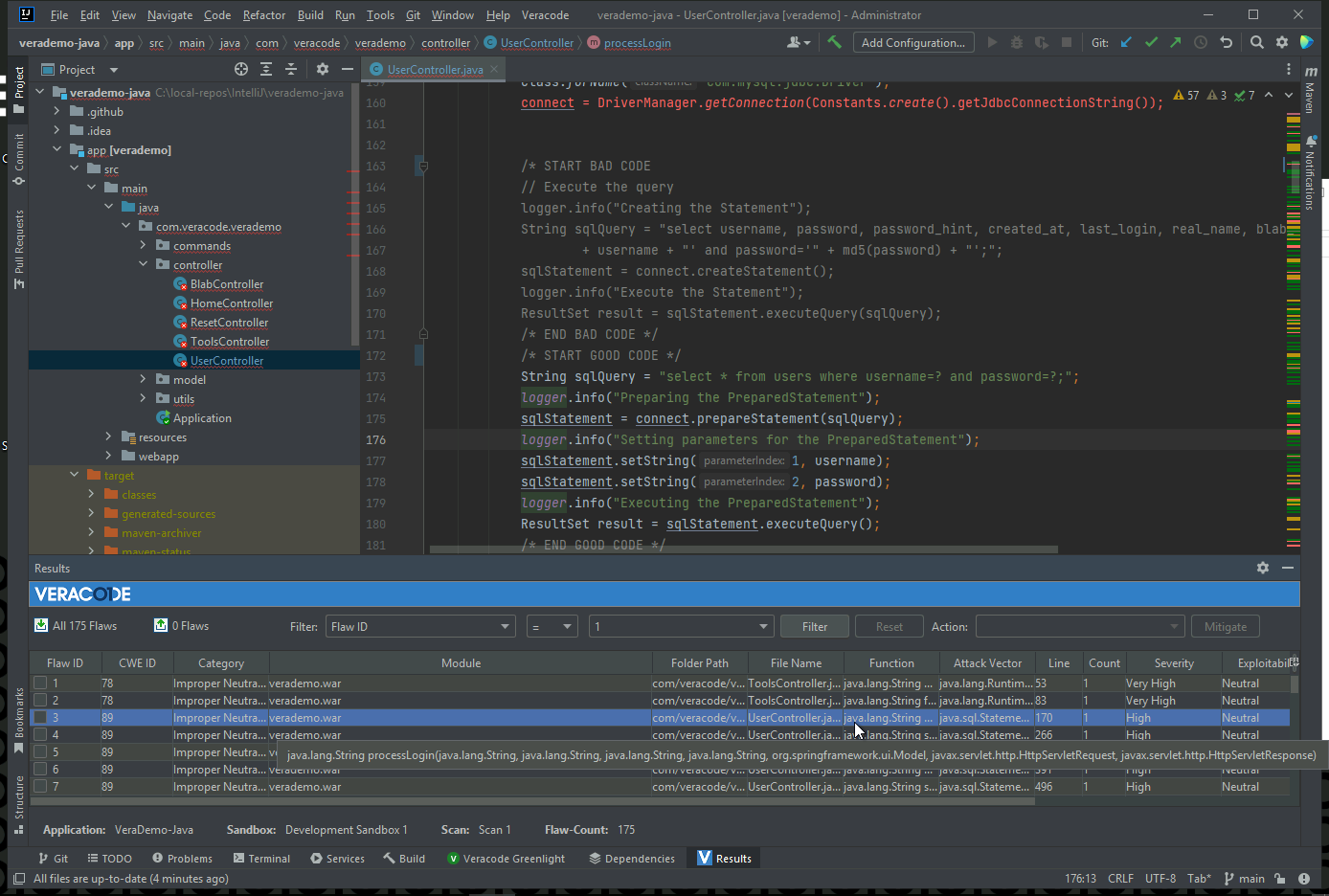Click the Git update project arrow

[x=1126, y=42]
